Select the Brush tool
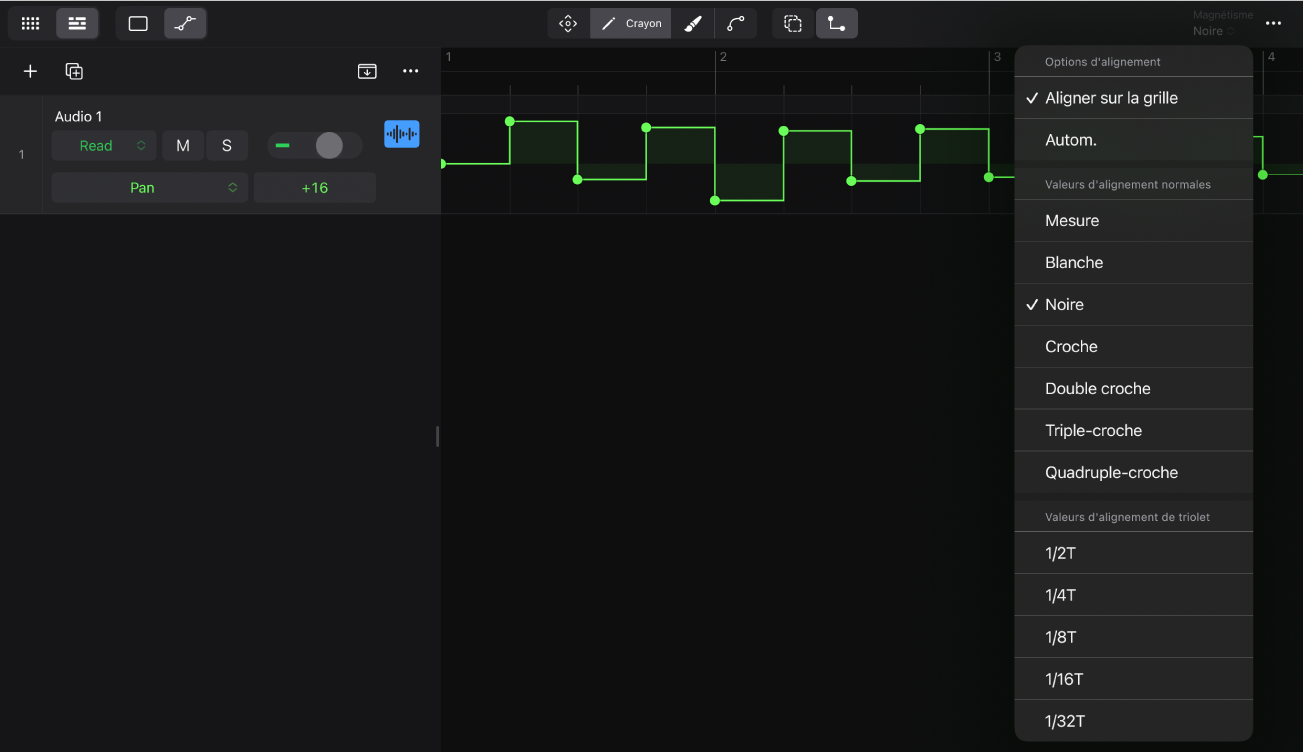 click(x=693, y=23)
